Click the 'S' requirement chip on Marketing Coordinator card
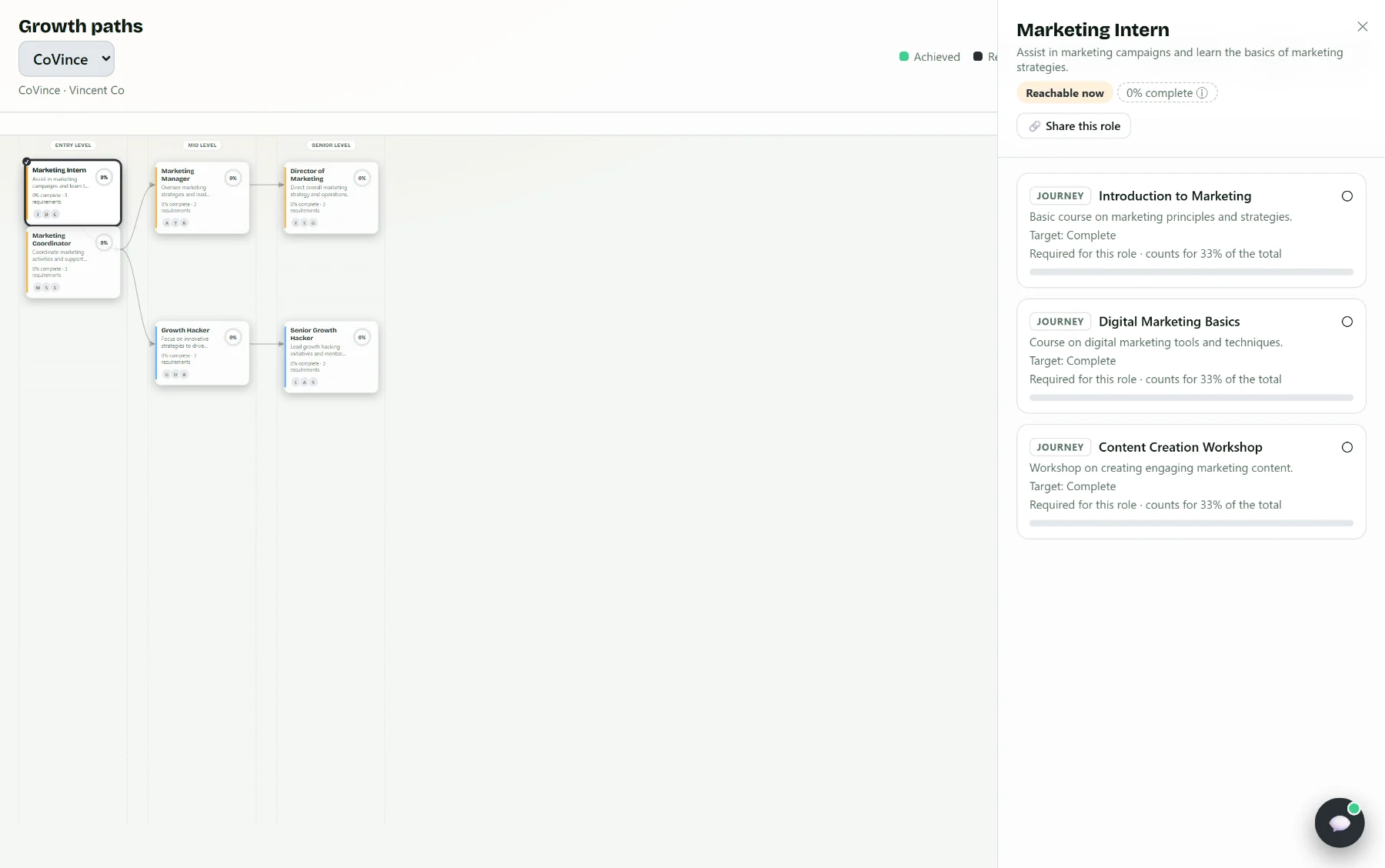Viewport: 1385px width, 868px height. 46,288
